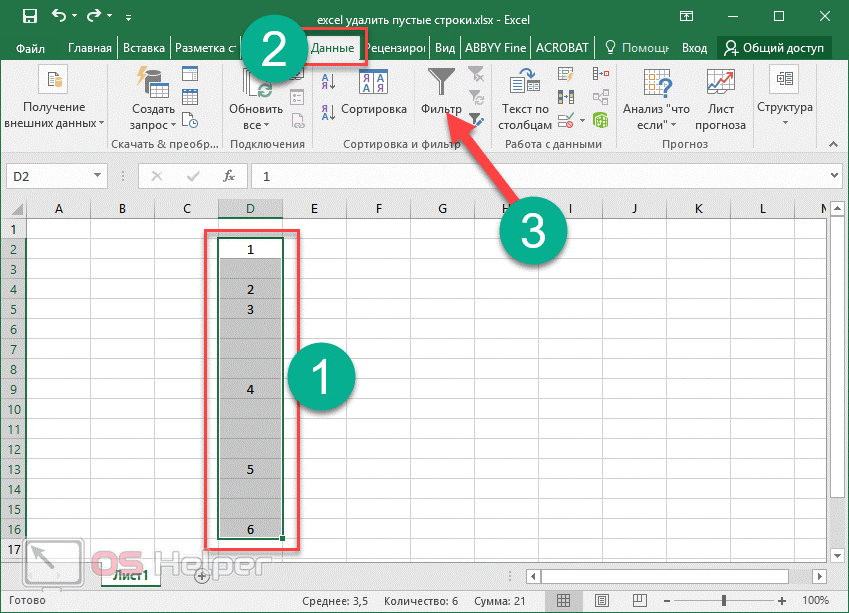Open the Структура group button

click(785, 96)
